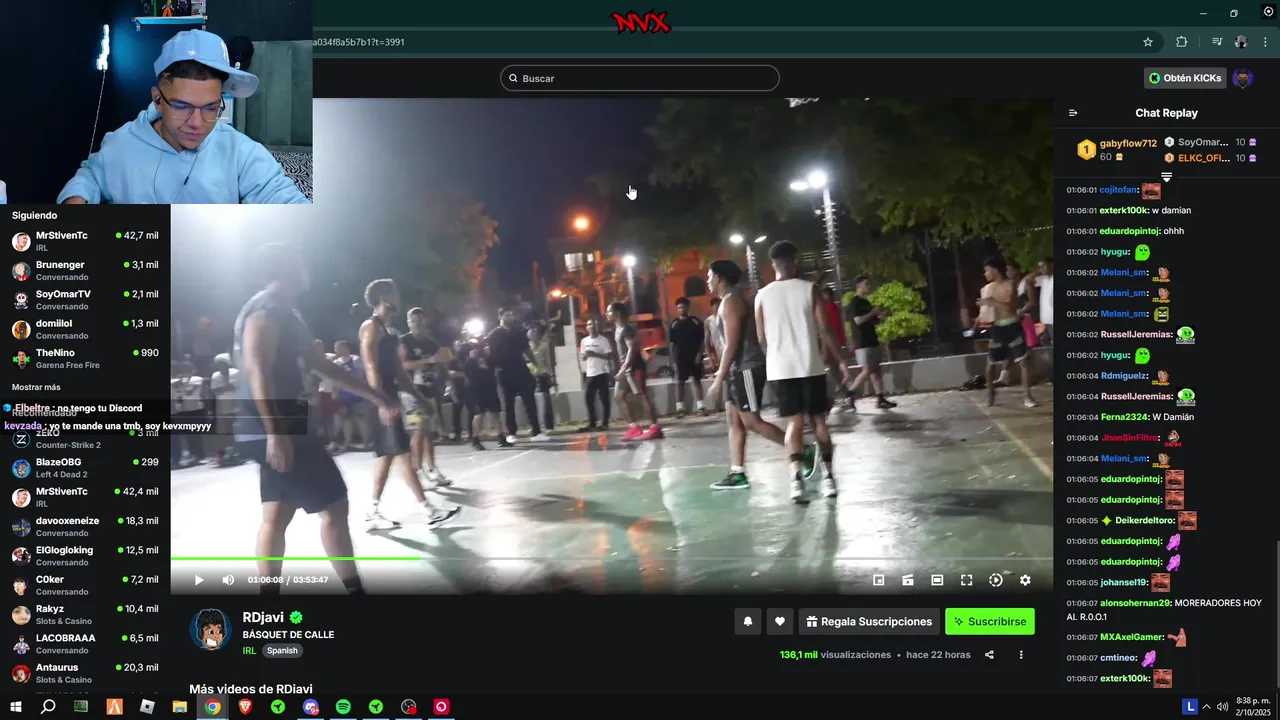Expand Mostrar más in sidebar
The width and height of the screenshot is (1280, 720).
(36, 387)
